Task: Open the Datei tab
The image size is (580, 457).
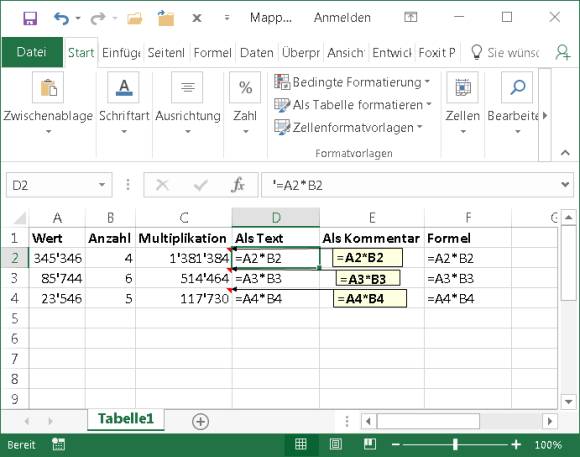Action: (x=32, y=52)
